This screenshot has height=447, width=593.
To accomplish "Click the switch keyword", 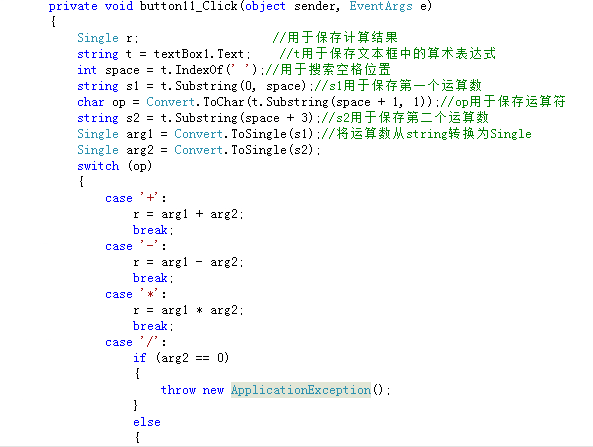I will 98,166.
